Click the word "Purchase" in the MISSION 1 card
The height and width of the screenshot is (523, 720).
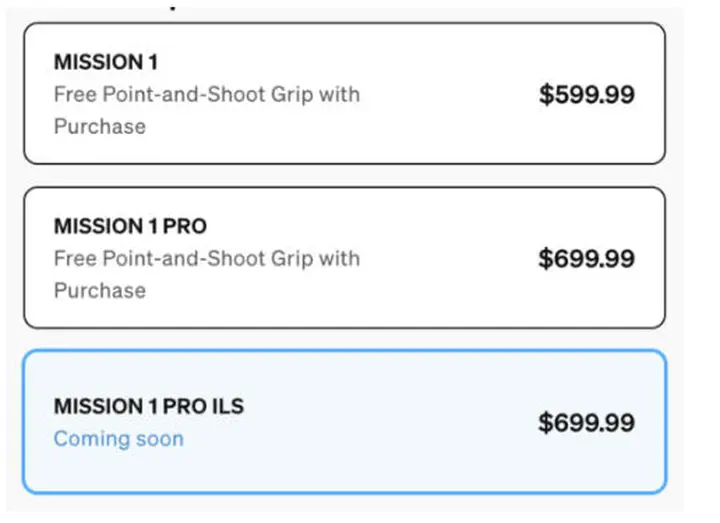tap(99, 127)
